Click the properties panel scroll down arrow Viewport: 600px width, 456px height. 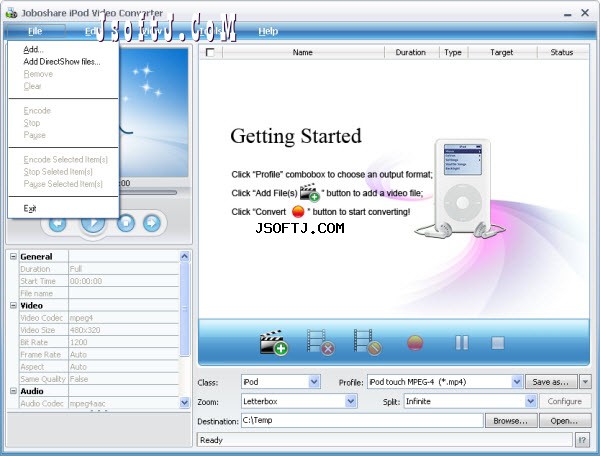tap(184, 402)
